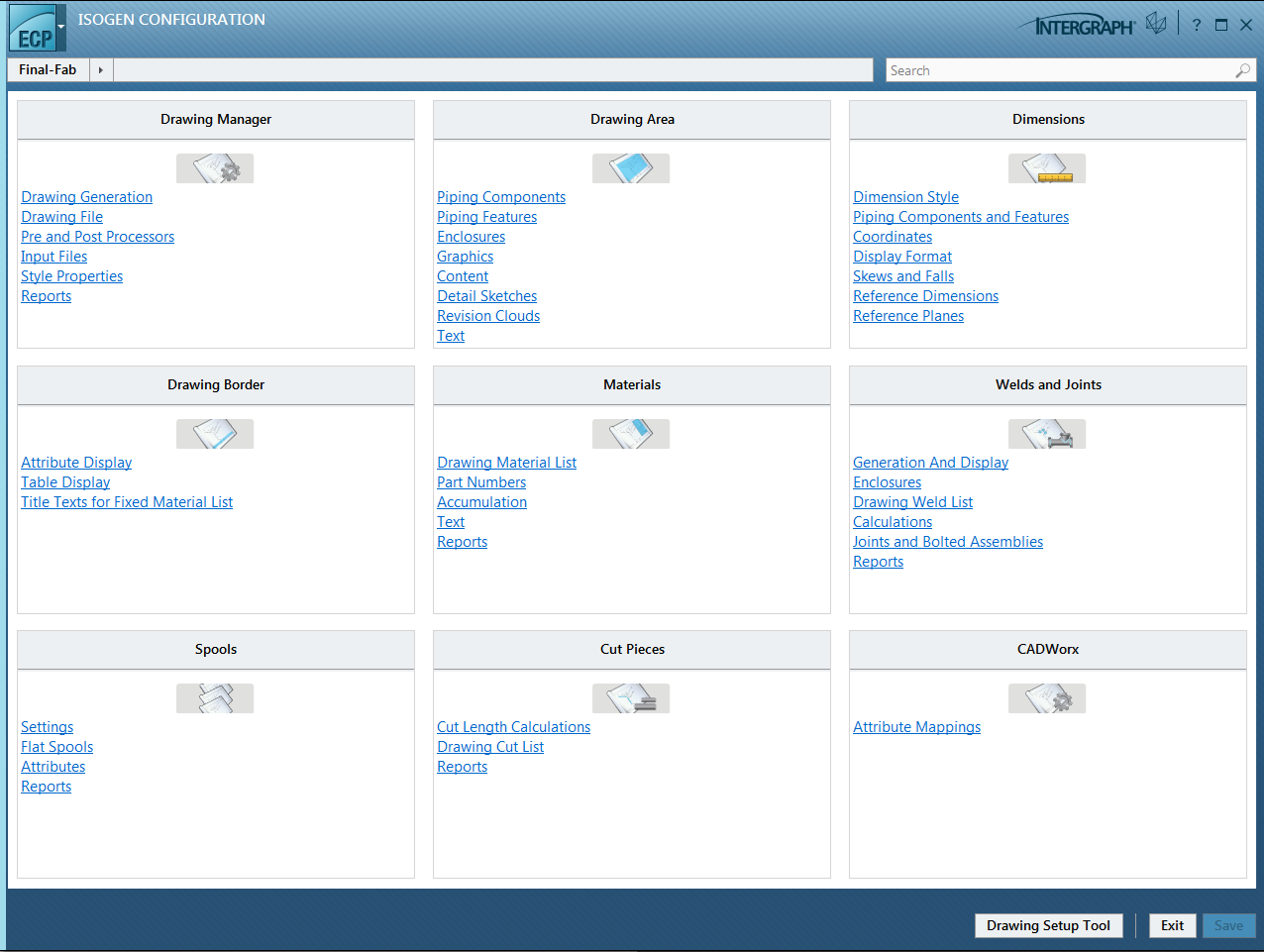The image size is (1264, 952).
Task: Click the CADWorx panel gear icon
Action: pyautogui.click(x=1047, y=697)
